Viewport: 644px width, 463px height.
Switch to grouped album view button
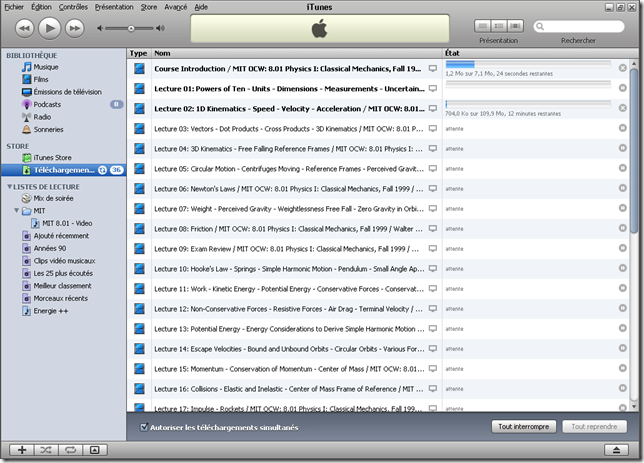pyautogui.click(x=499, y=26)
